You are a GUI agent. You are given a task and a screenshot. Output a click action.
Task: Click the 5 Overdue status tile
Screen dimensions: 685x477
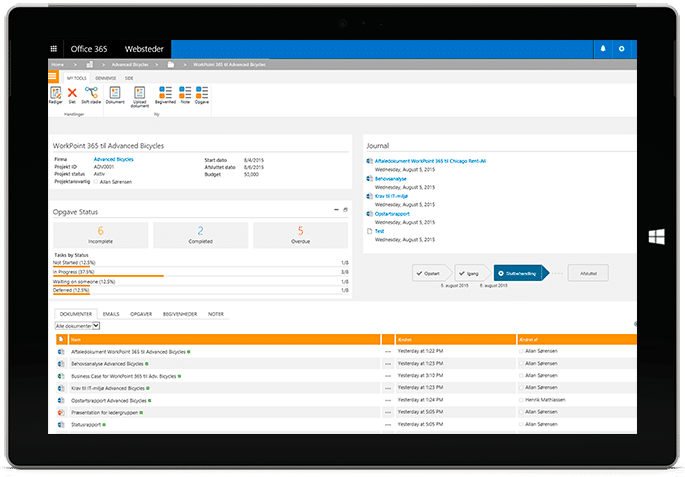(x=301, y=235)
